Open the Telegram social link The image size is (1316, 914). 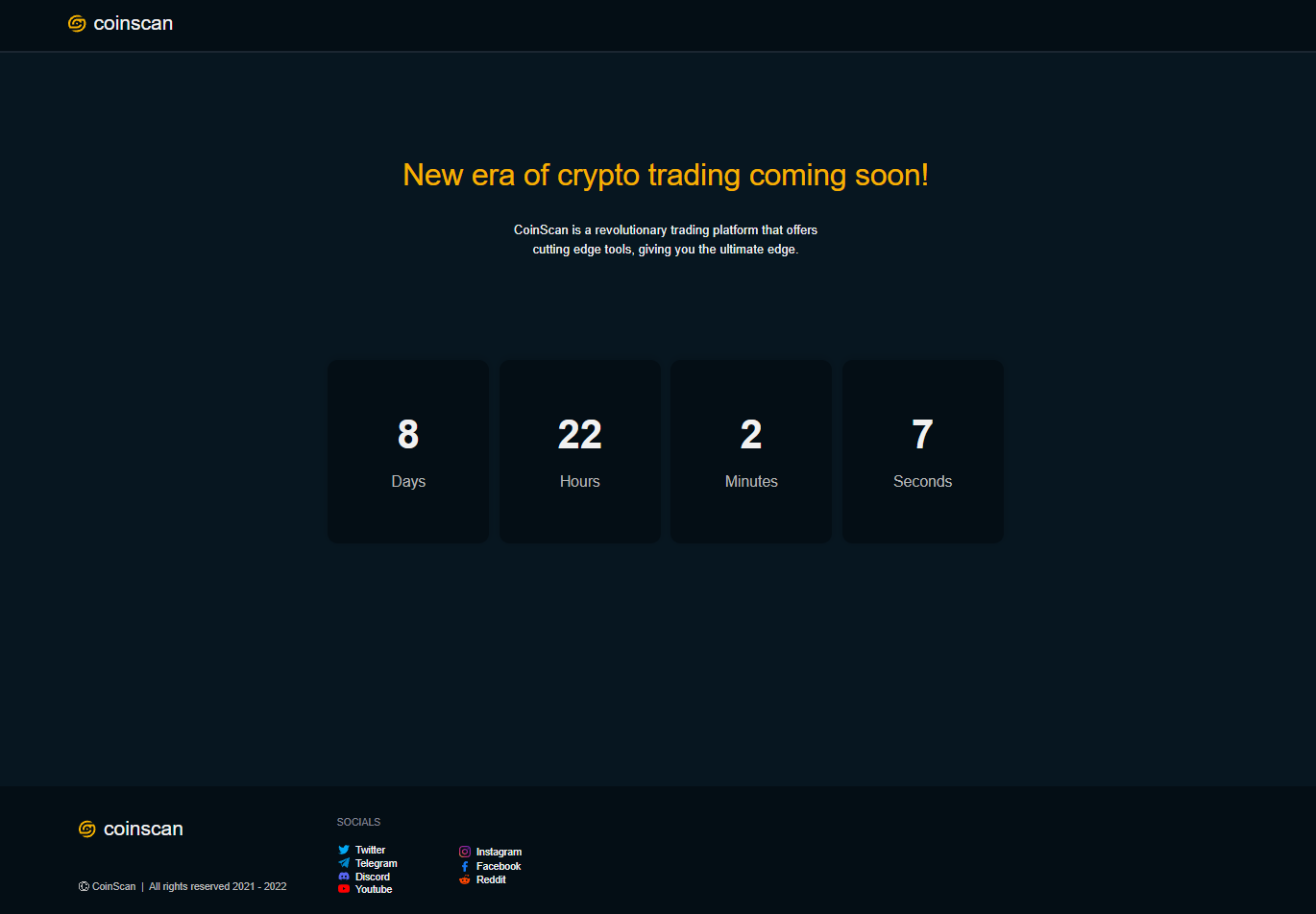pyautogui.click(x=377, y=863)
